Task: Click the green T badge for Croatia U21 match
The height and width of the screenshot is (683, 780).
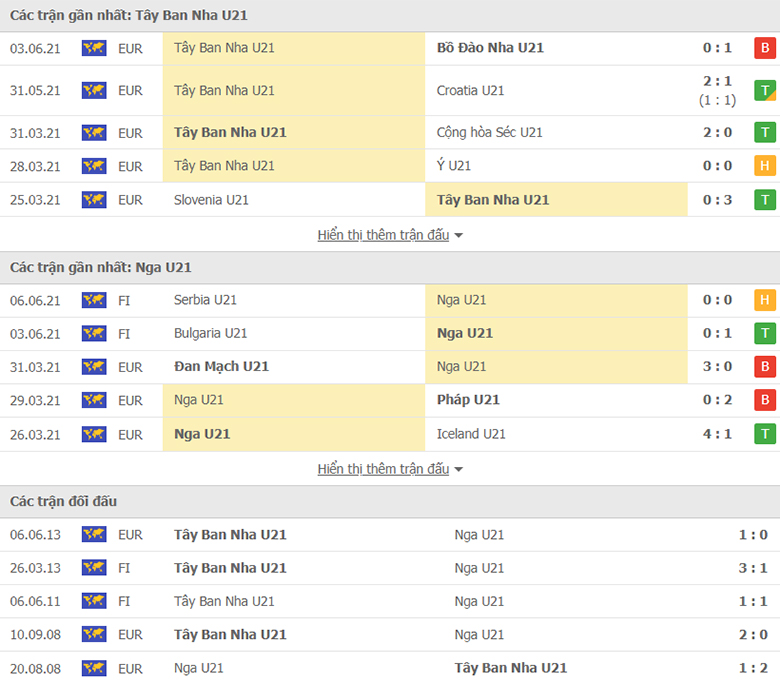Action: (765, 91)
